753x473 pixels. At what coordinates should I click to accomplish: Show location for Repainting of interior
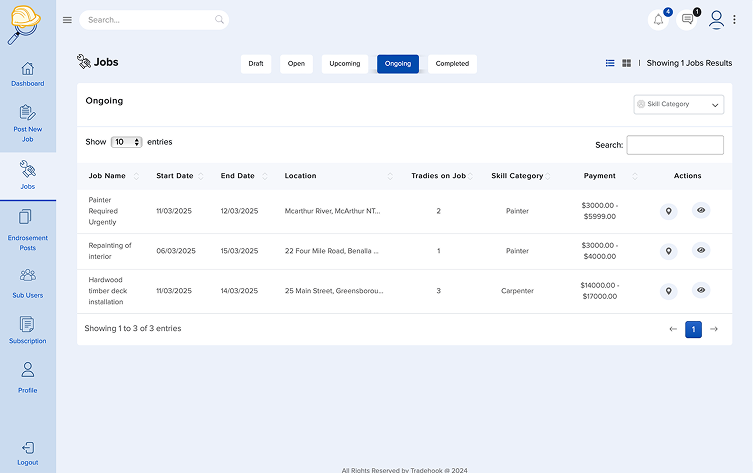coord(668,251)
